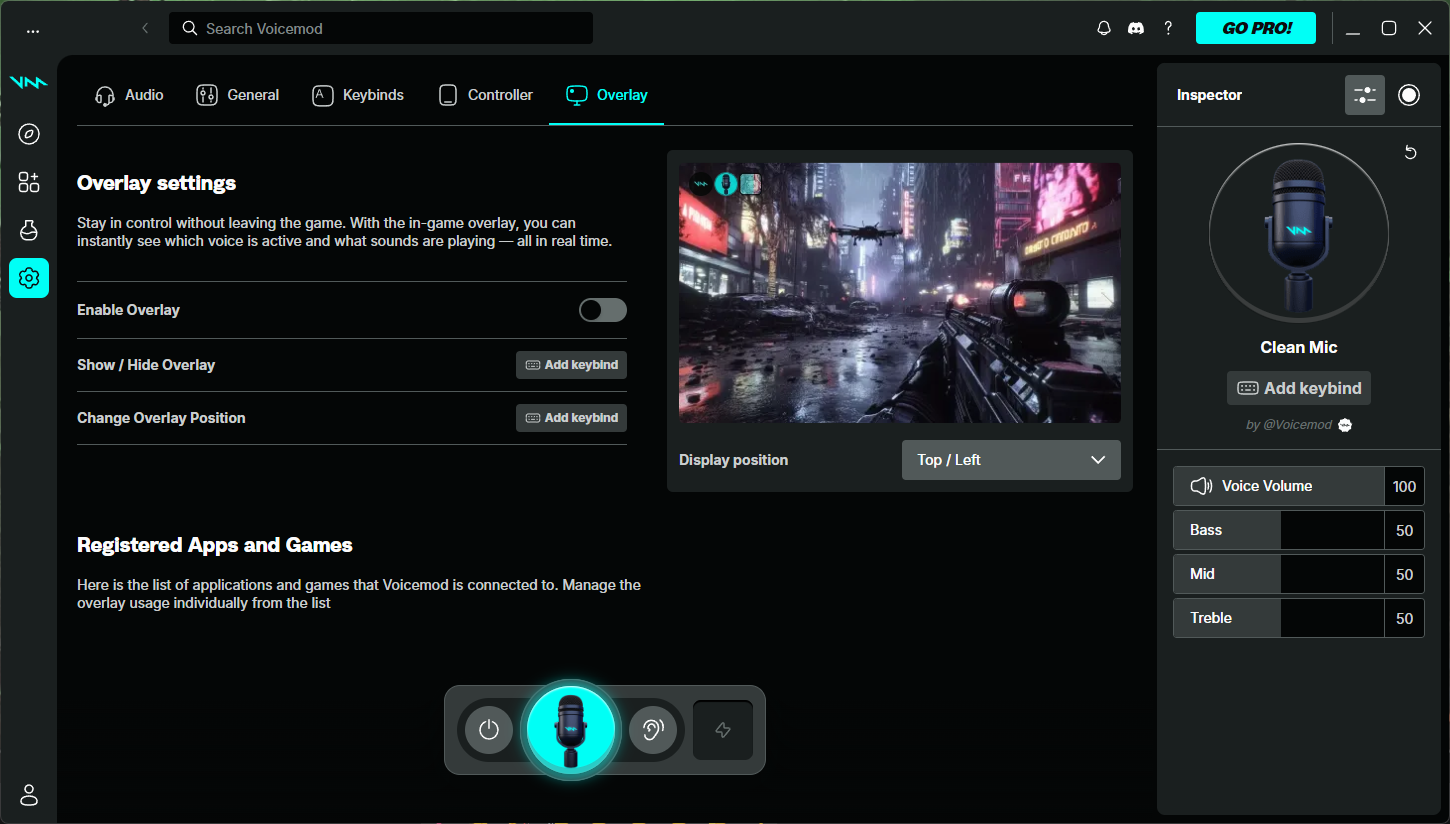Click the Voicemod logo in sidebar

29,83
